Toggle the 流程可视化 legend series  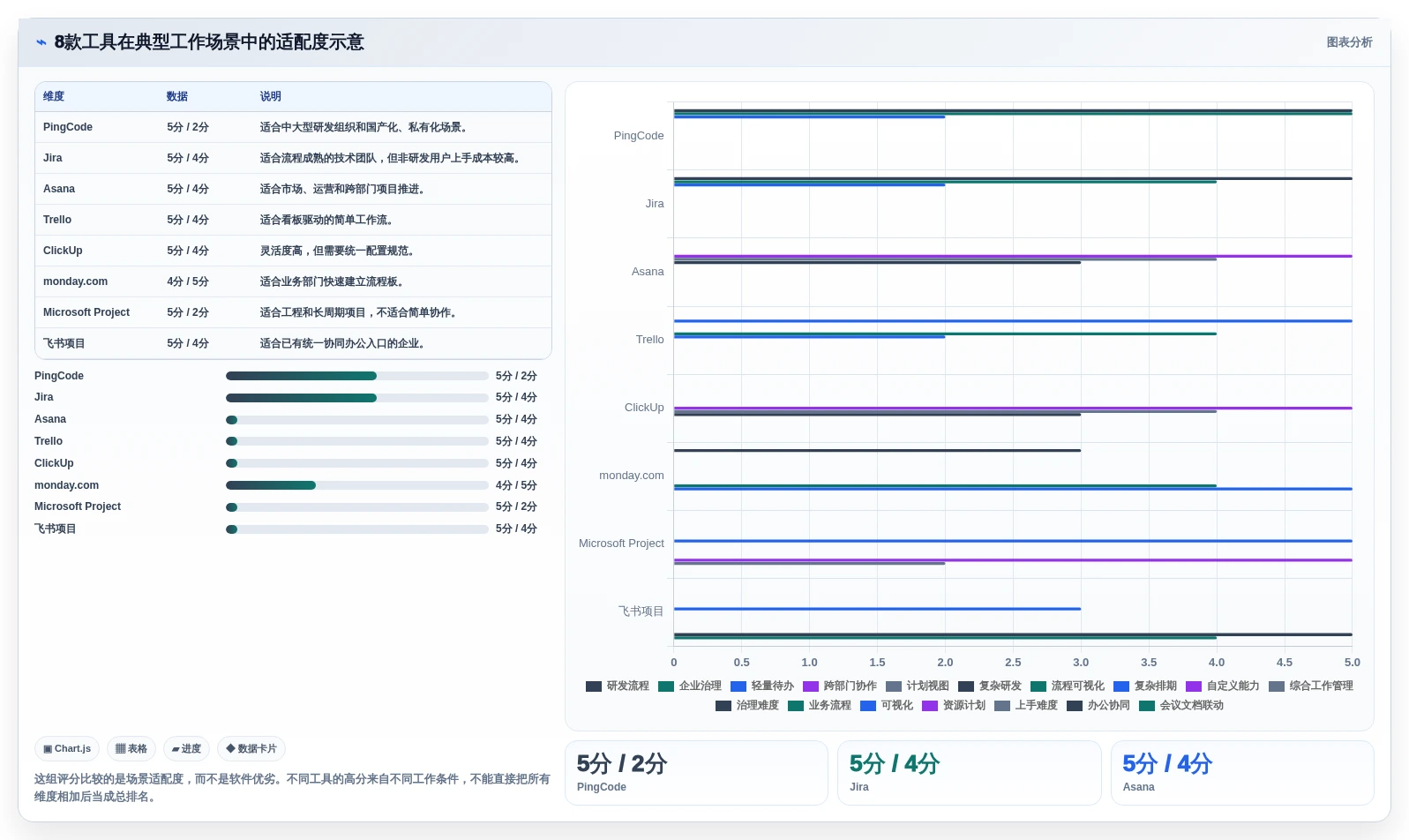point(1068,686)
